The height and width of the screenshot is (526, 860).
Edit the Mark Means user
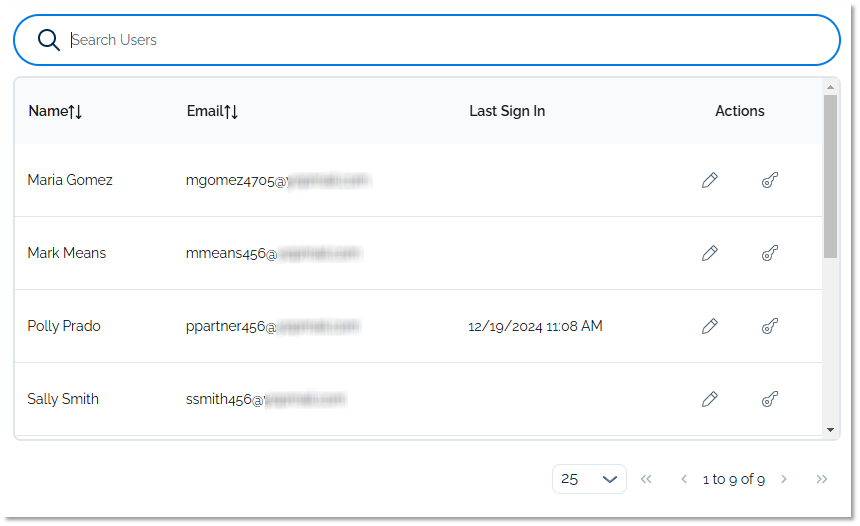(710, 253)
